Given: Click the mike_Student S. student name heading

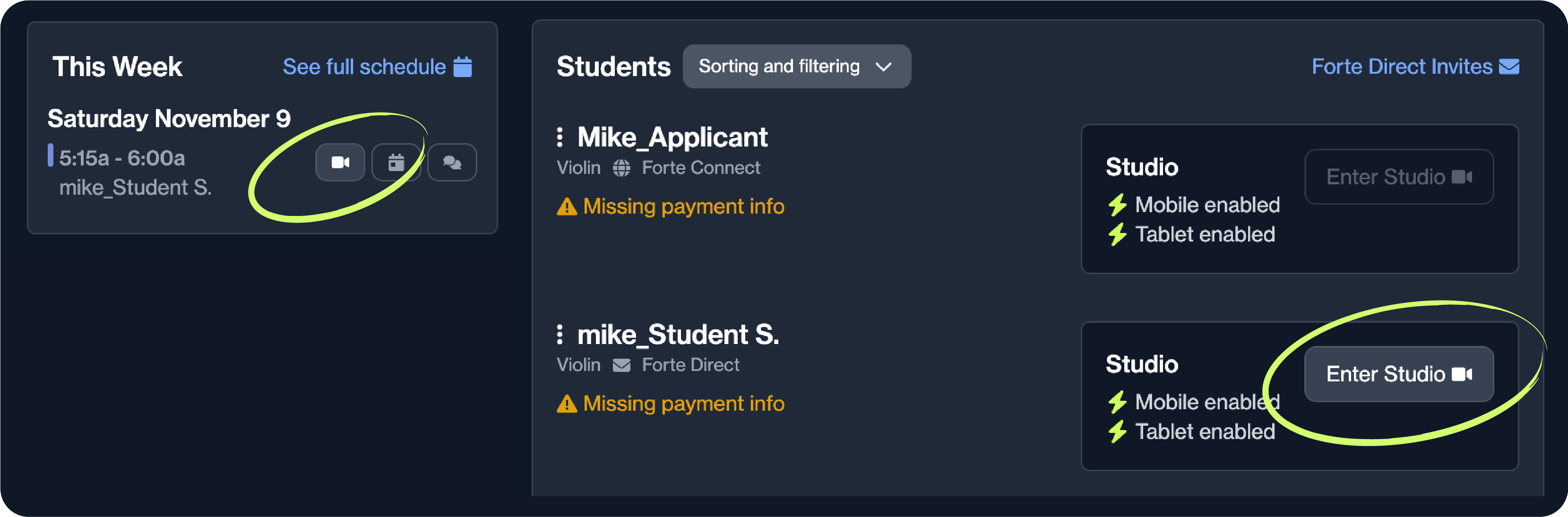Looking at the screenshot, I should 678,334.
